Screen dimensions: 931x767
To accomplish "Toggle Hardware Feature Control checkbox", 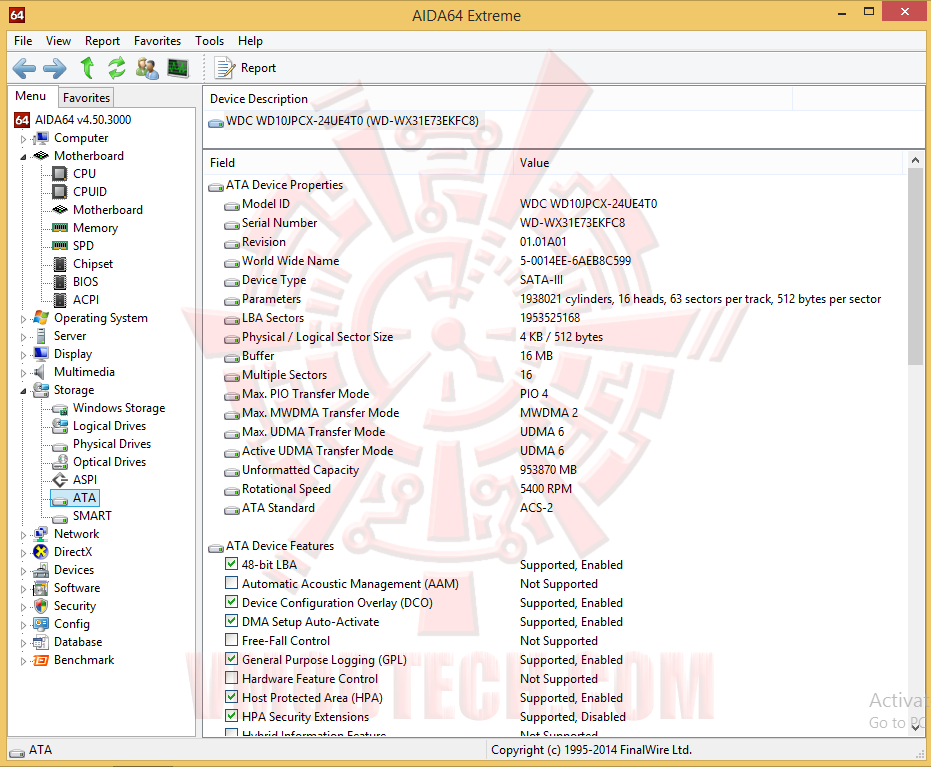I will click(x=232, y=678).
